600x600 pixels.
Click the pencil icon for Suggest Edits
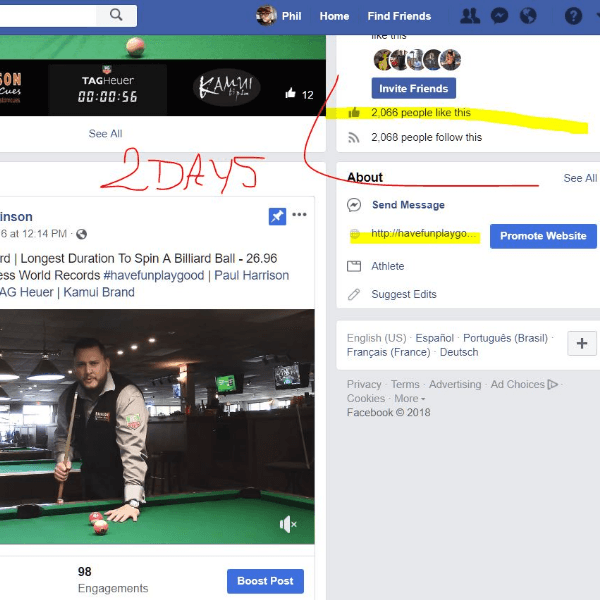click(354, 295)
